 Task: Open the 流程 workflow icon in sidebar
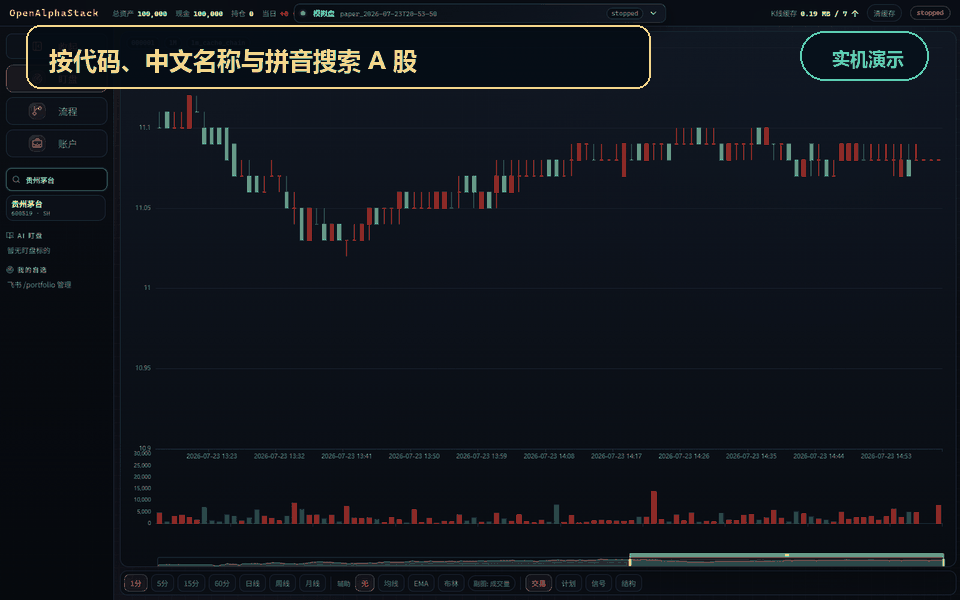pyautogui.click(x=37, y=111)
